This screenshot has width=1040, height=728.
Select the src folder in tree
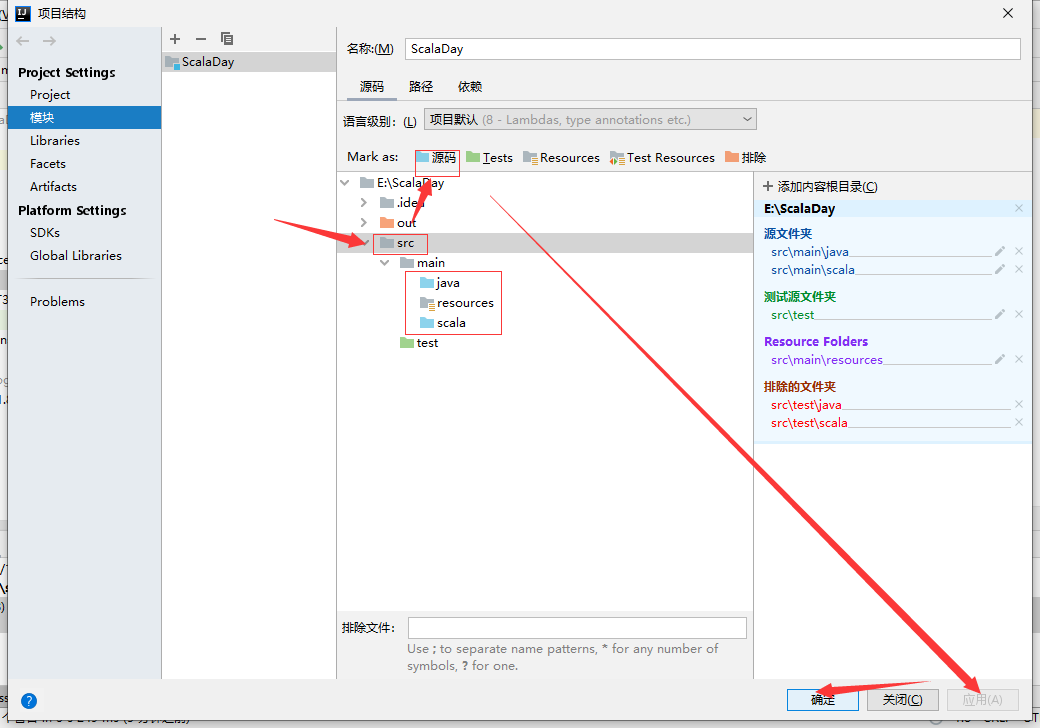pyautogui.click(x=405, y=243)
